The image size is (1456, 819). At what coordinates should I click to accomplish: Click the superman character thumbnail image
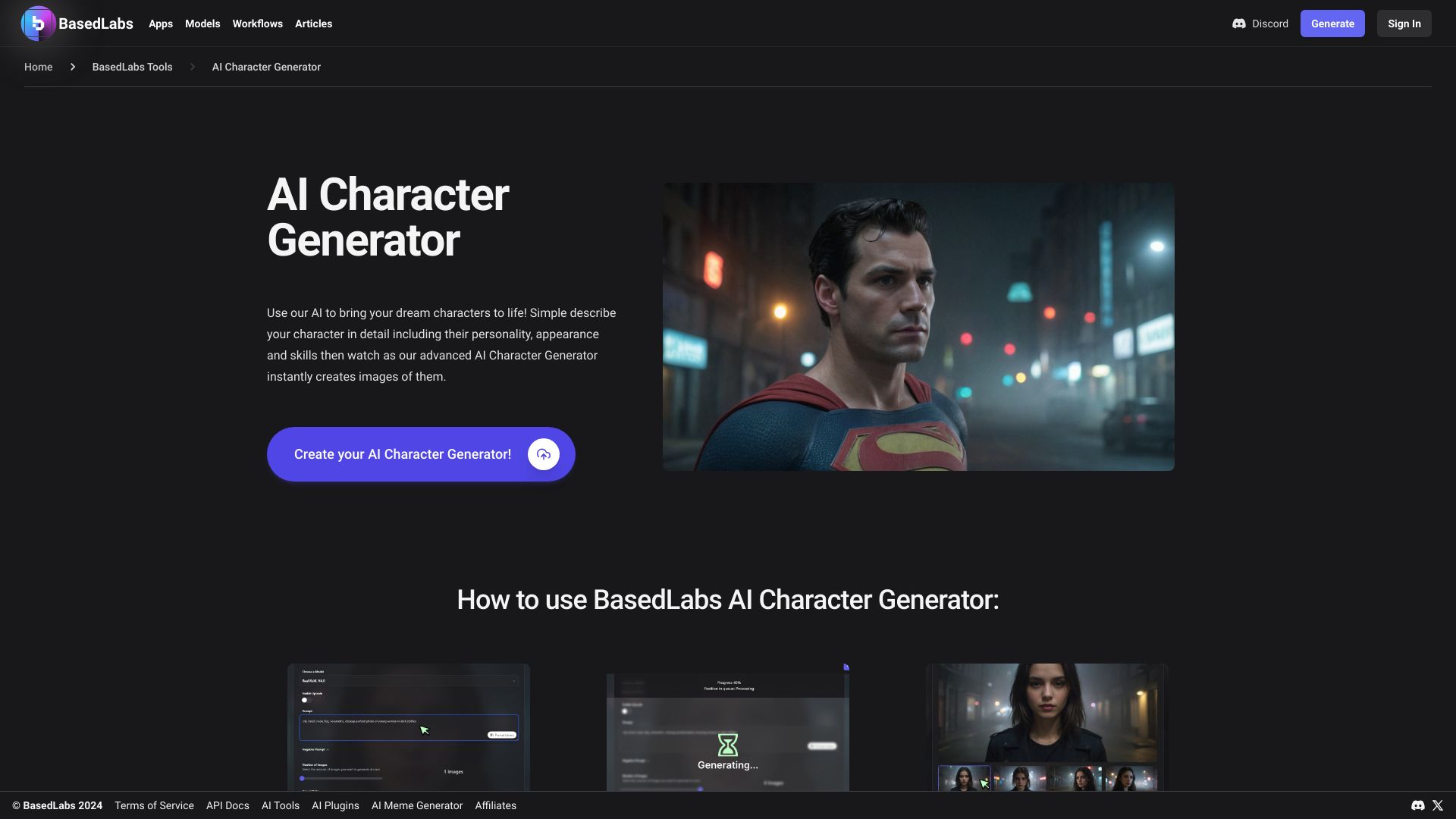click(x=918, y=326)
